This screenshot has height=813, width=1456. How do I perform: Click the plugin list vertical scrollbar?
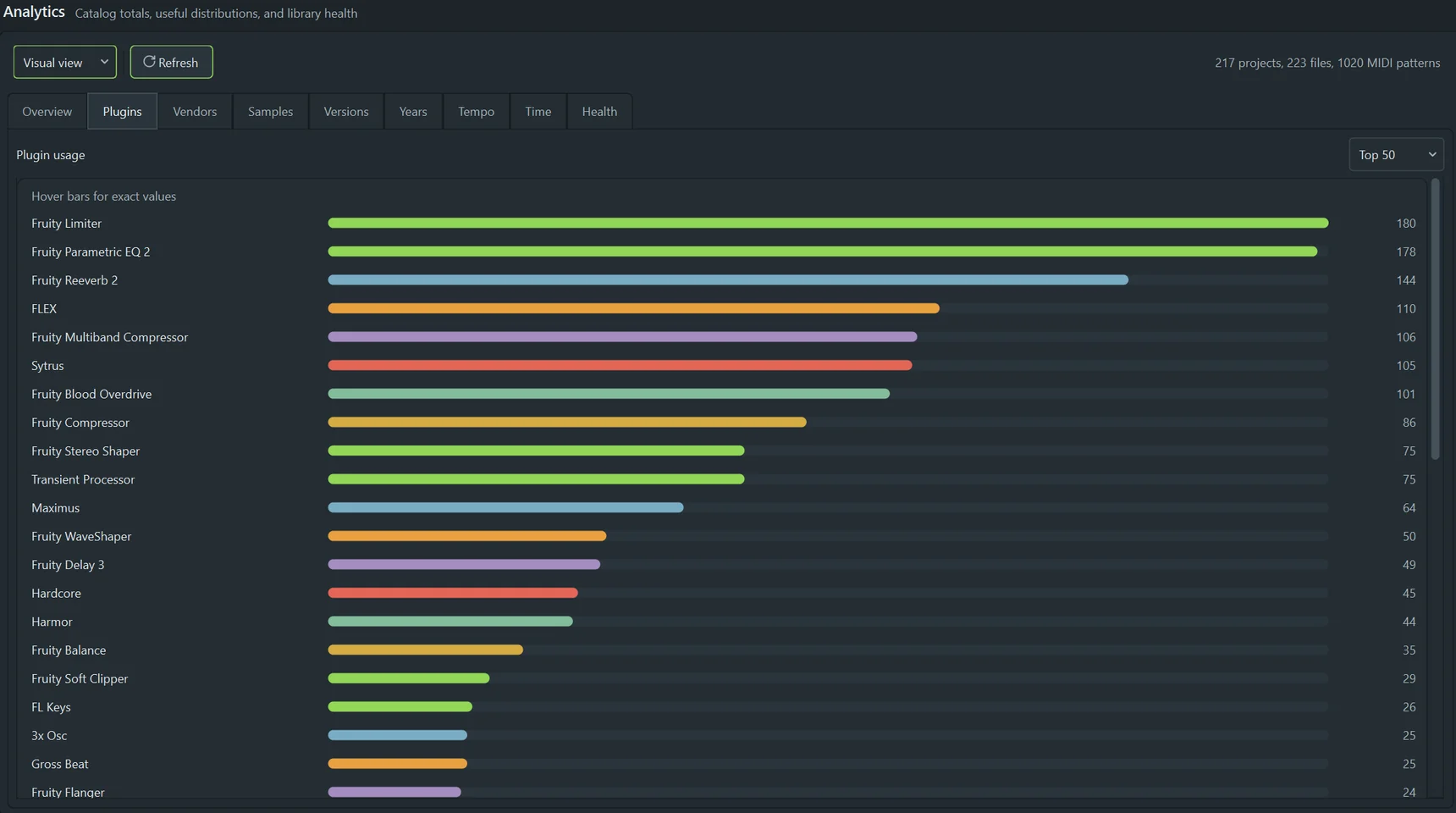click(x=1435, y=319)
